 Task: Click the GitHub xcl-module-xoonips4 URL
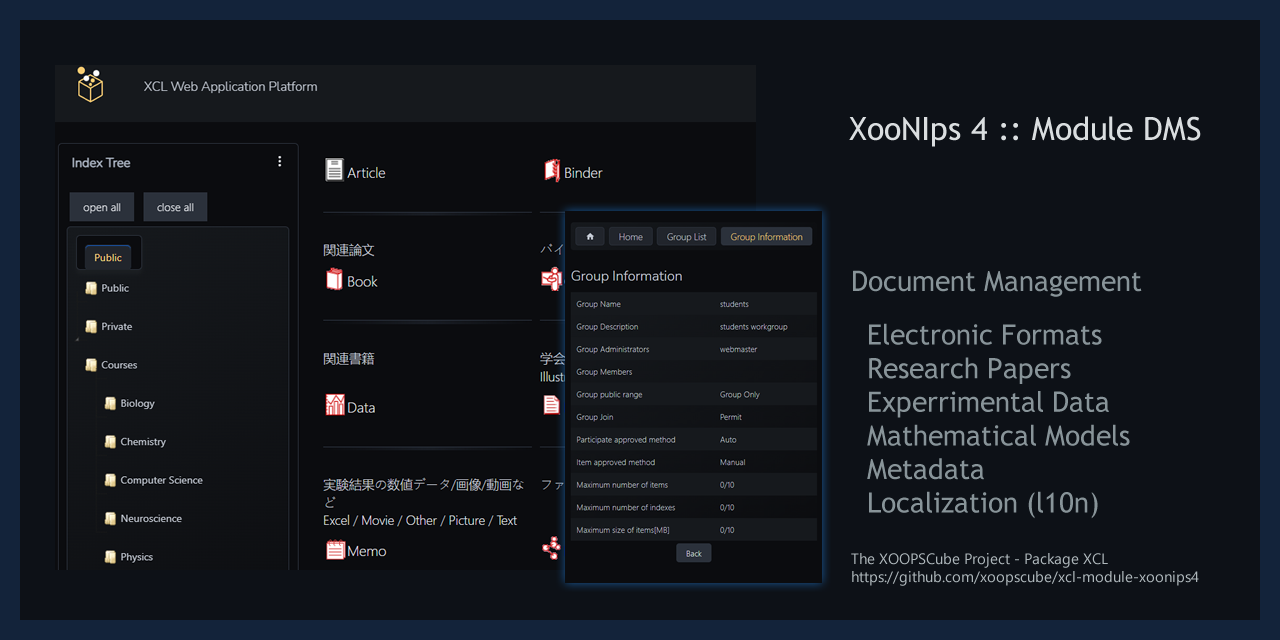1025,577
